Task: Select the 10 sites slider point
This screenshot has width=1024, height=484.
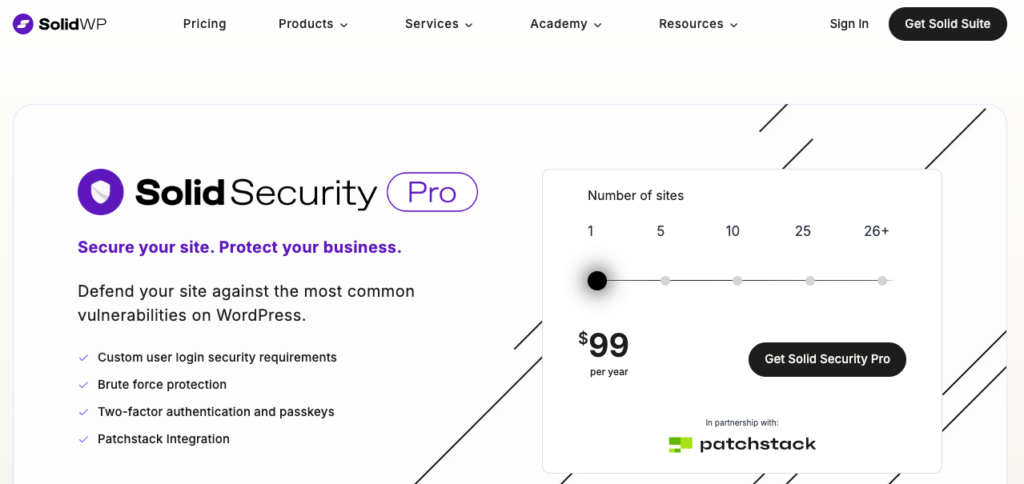Action: click(737, 281)
